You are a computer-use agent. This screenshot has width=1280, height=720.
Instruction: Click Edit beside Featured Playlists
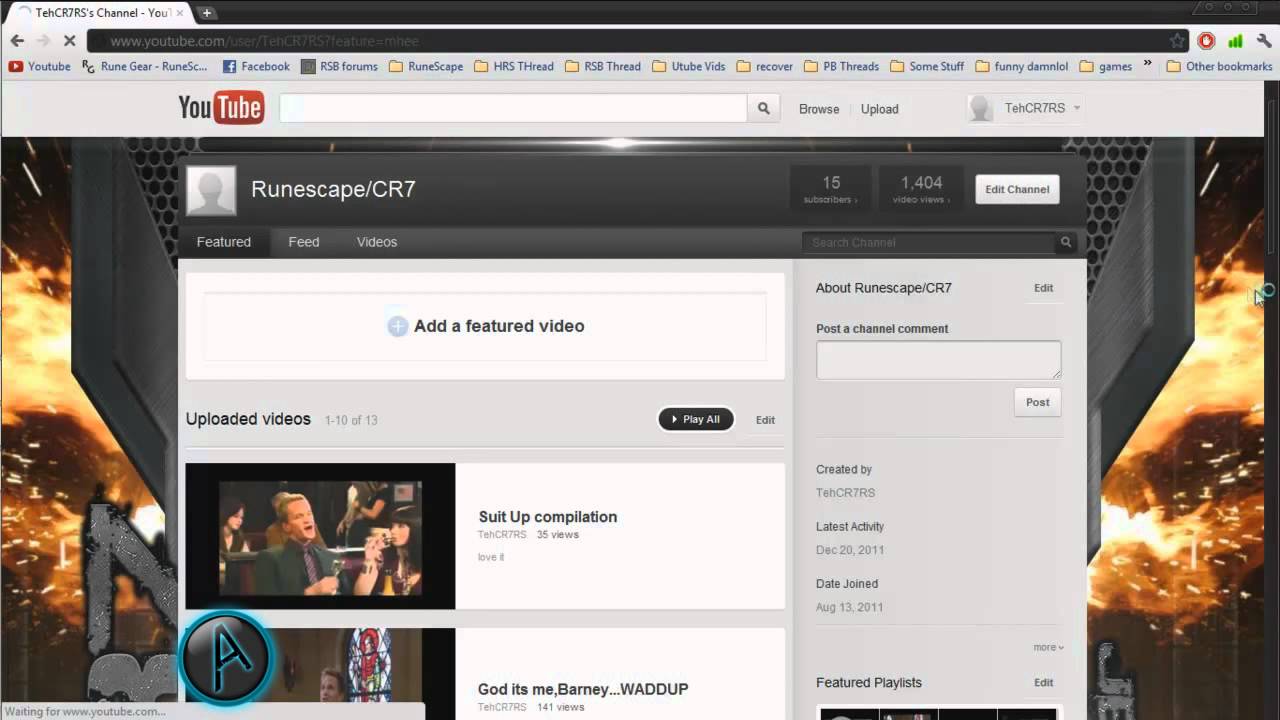1043,683
